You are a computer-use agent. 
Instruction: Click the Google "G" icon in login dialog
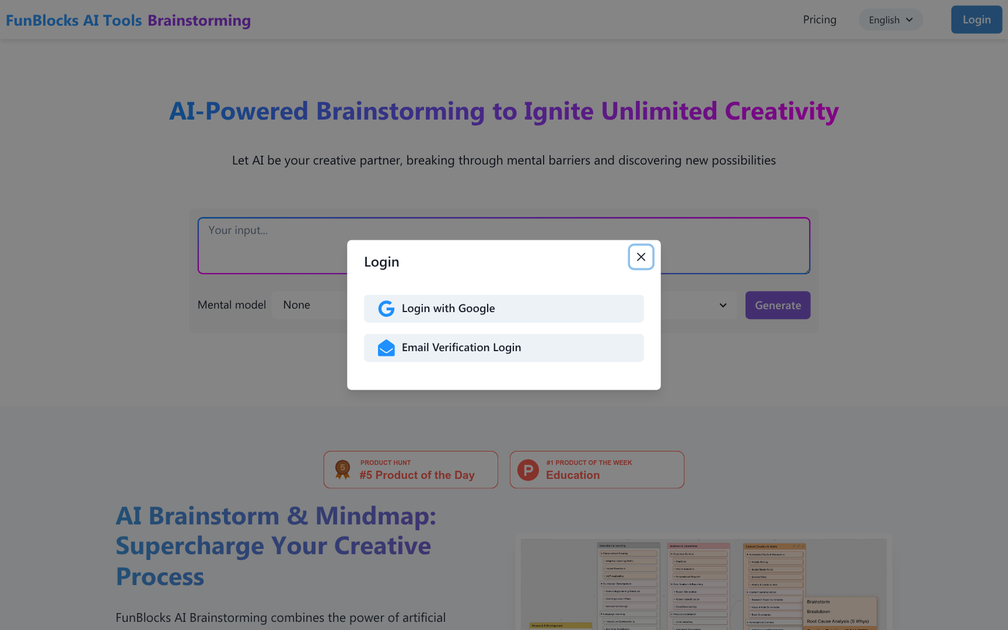[386, 308]
